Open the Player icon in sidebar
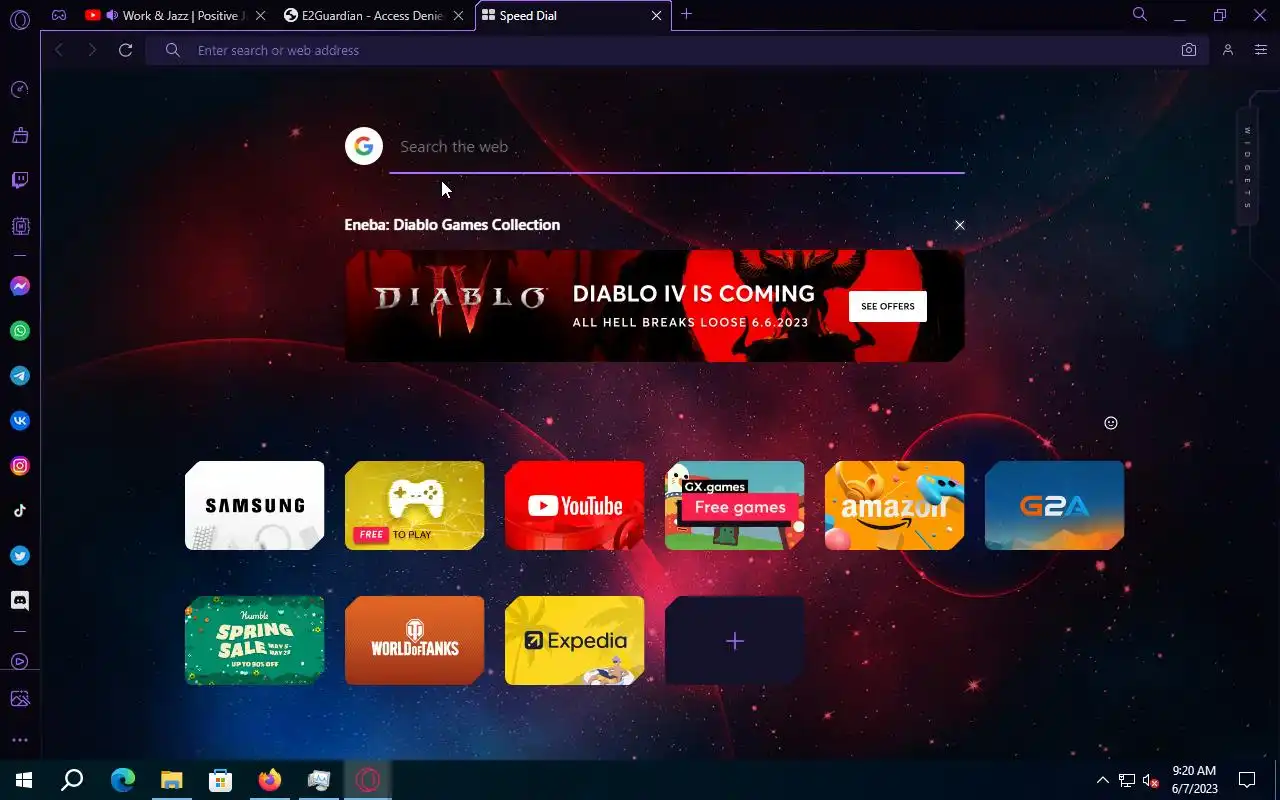 [20, 661]
